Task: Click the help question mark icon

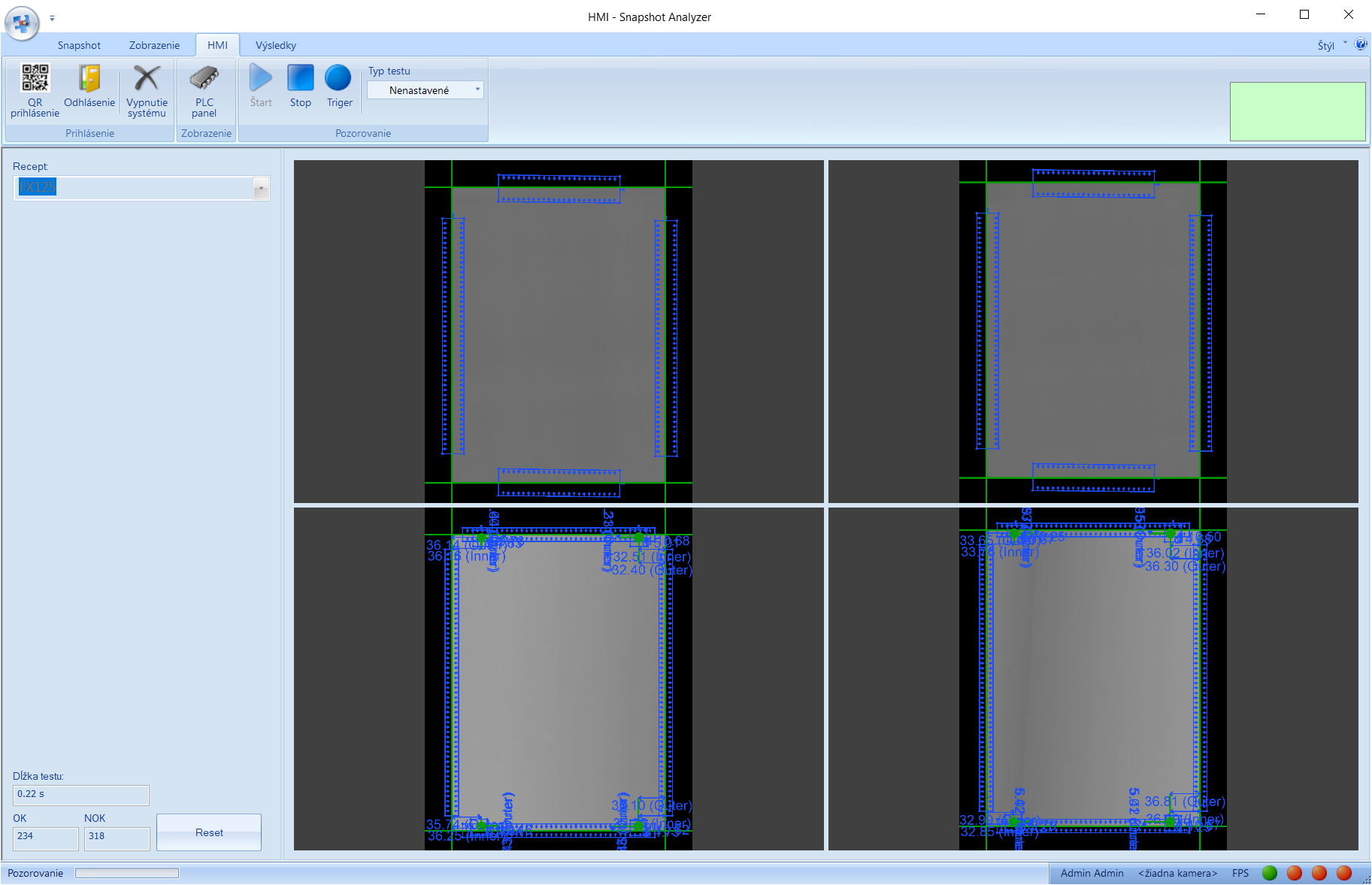Action: coord(1361,44)
